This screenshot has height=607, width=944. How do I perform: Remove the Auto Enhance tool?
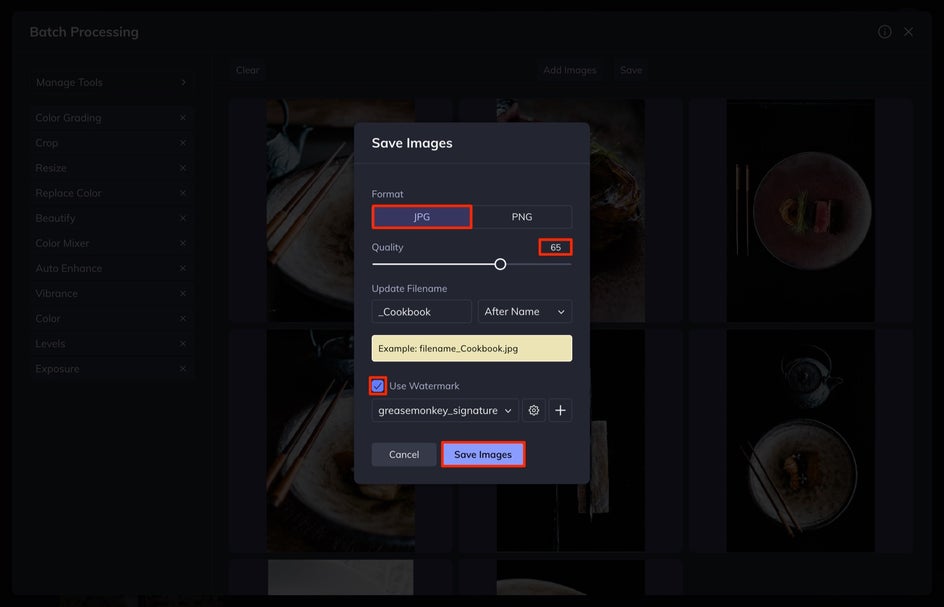pyautogui.click(x=183, y=269)
